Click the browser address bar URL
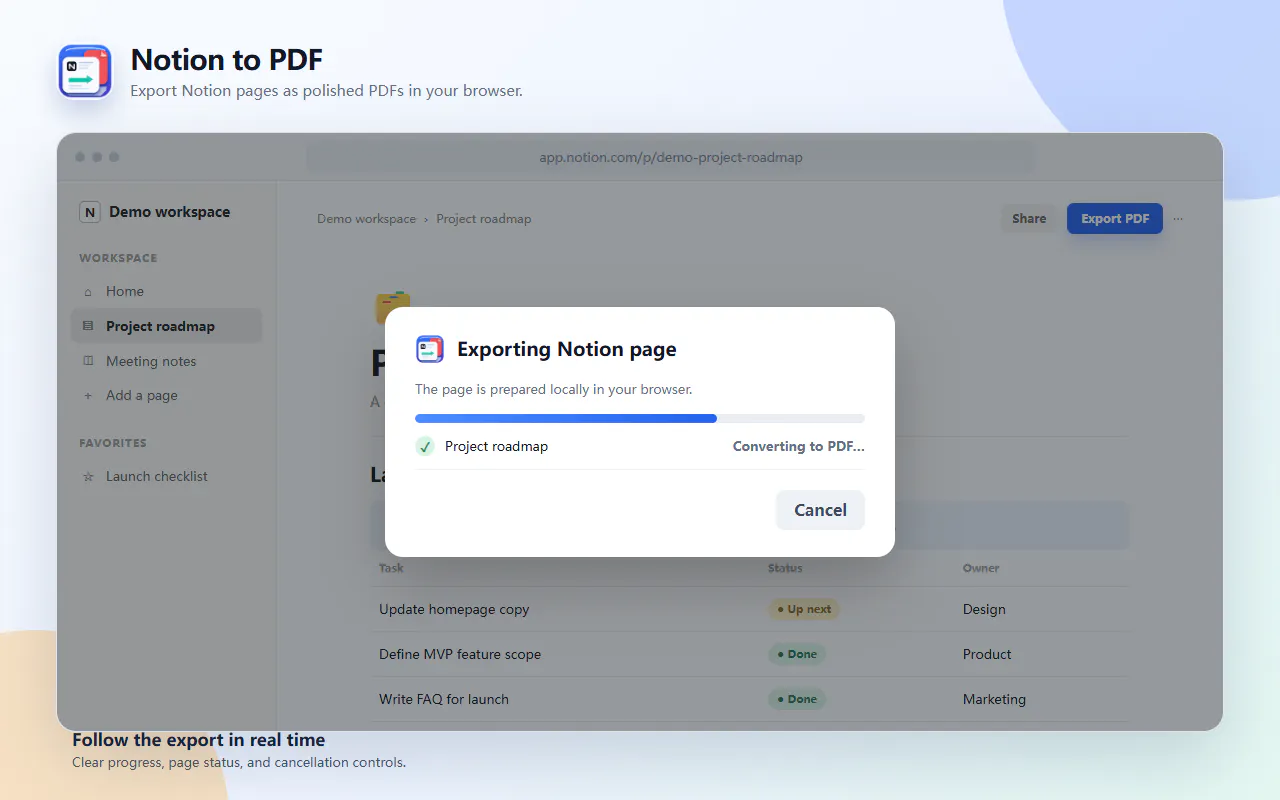 671,157
